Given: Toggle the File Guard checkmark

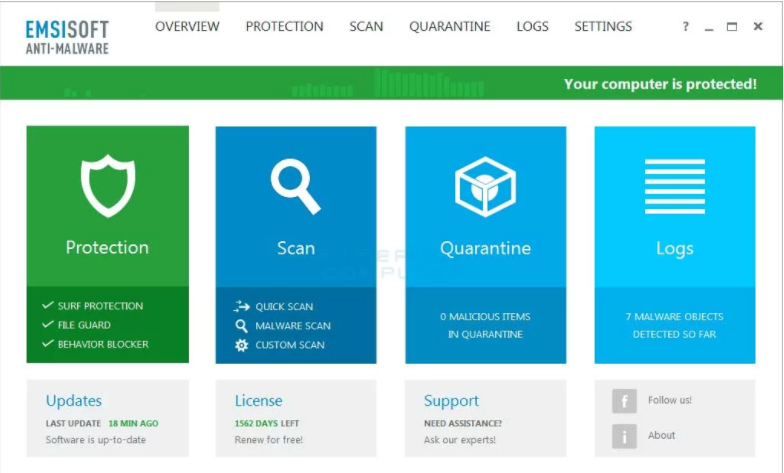Looking at the screenshot, I should [x=48, y=324].
